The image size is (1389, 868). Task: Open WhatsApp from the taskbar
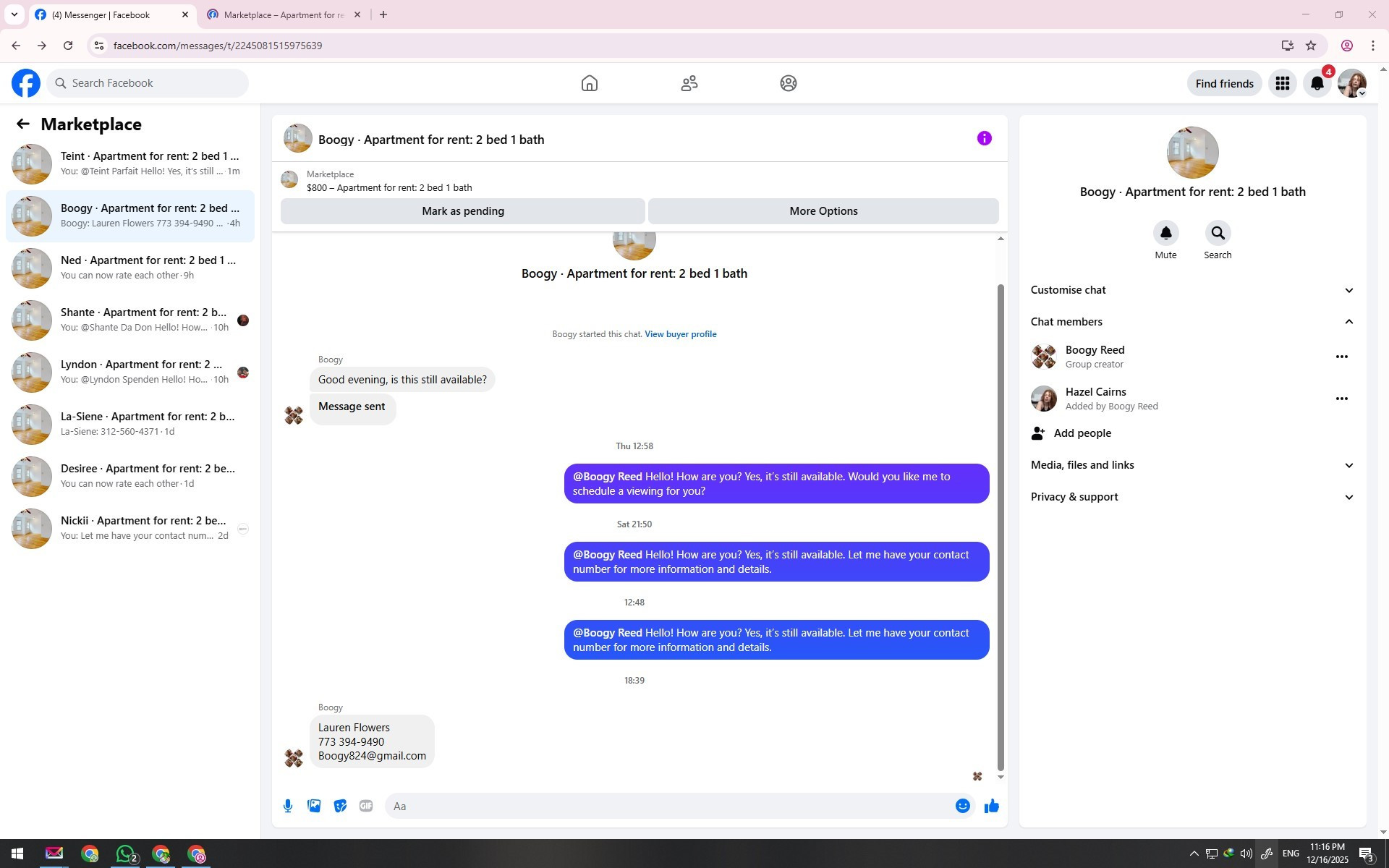(126, 854)
